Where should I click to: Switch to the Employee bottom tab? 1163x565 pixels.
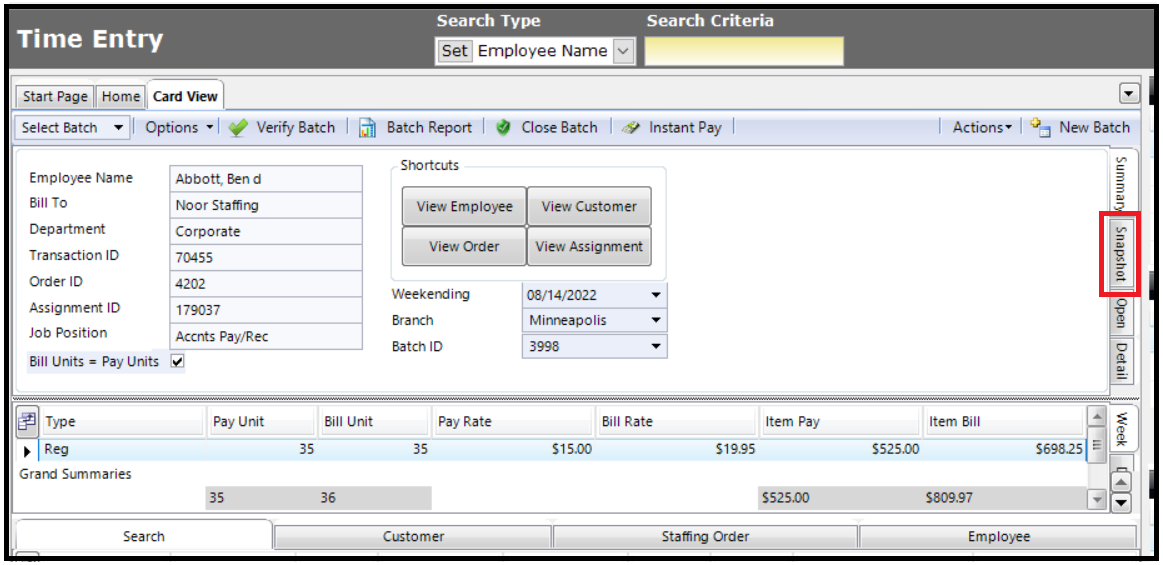pos(998,536)
